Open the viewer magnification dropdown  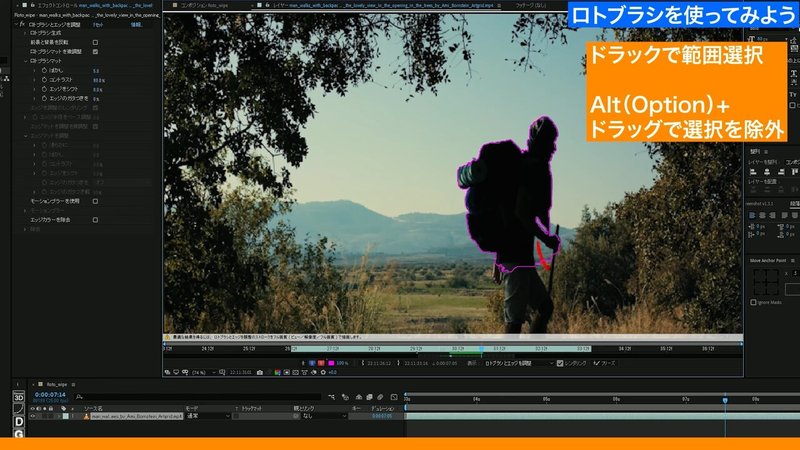[x=204, y=372]
